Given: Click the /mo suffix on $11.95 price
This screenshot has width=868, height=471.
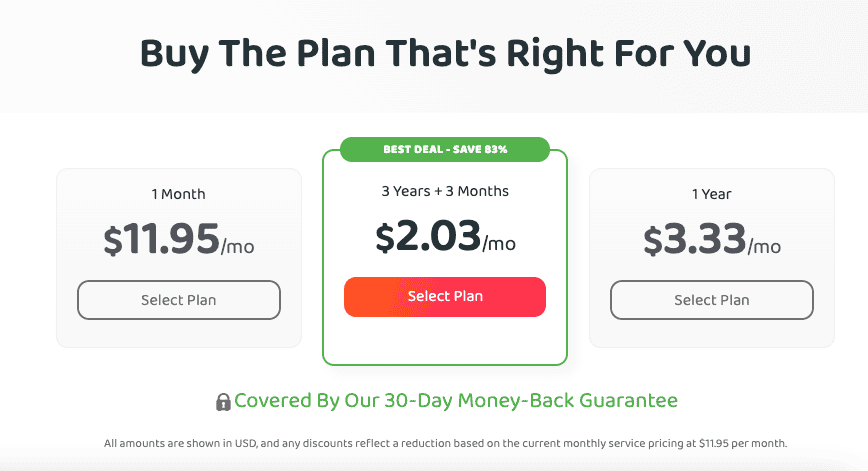Looking at the screenshot, I should [237, 247].
